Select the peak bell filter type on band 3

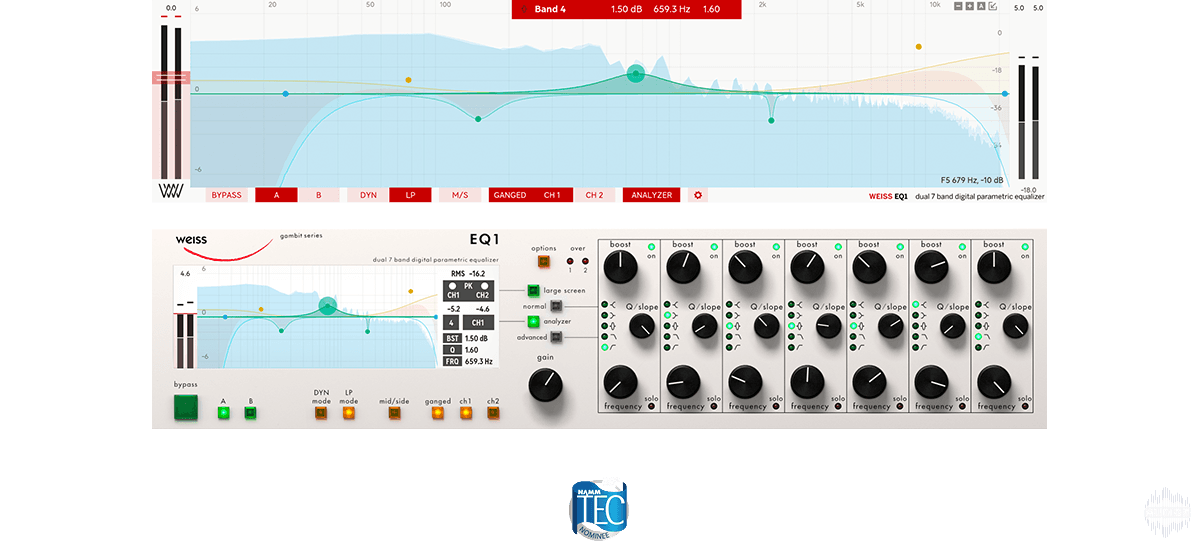[729, 326]
